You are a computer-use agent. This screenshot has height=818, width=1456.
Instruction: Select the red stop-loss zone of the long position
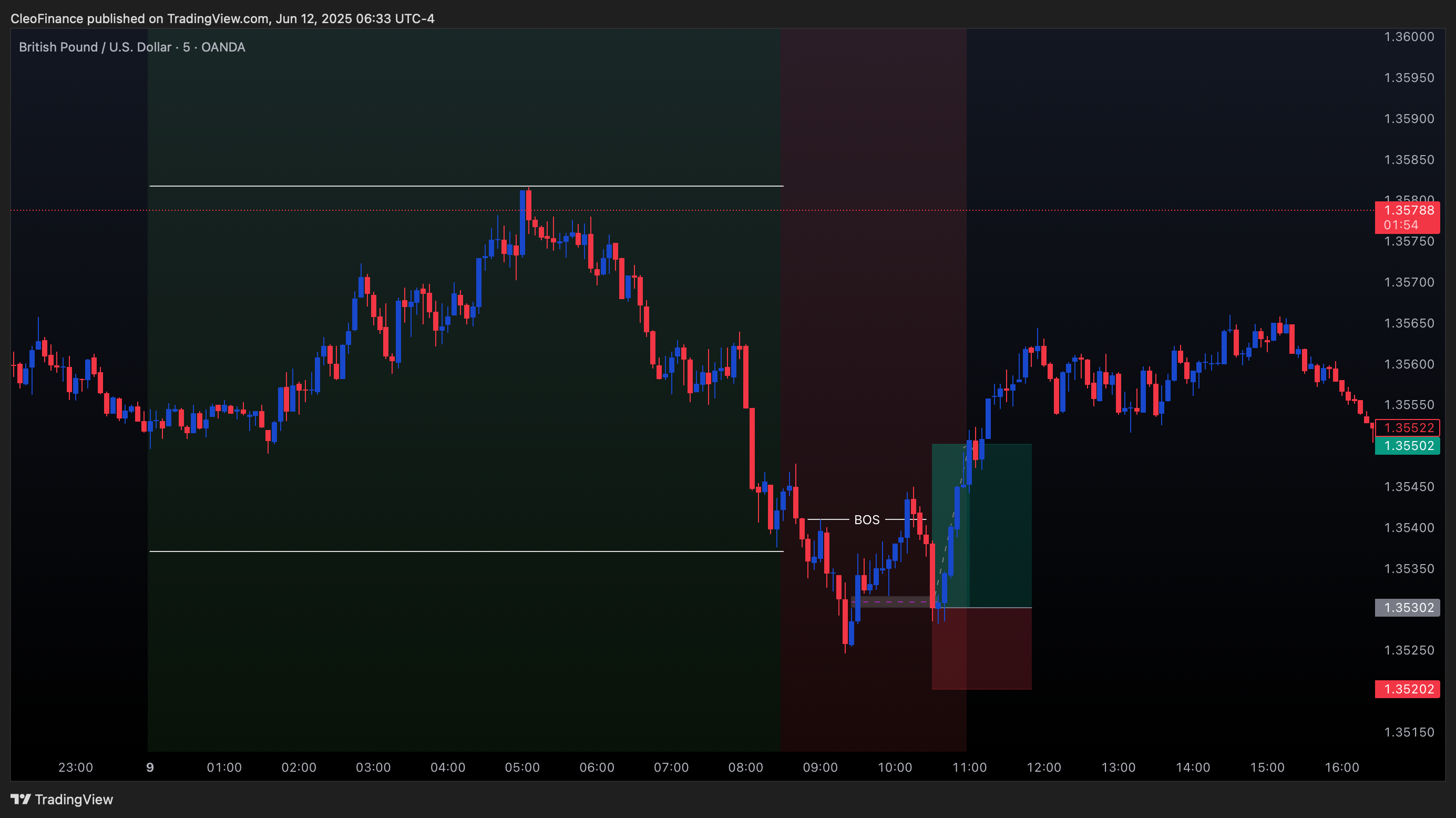click(982, 648)
